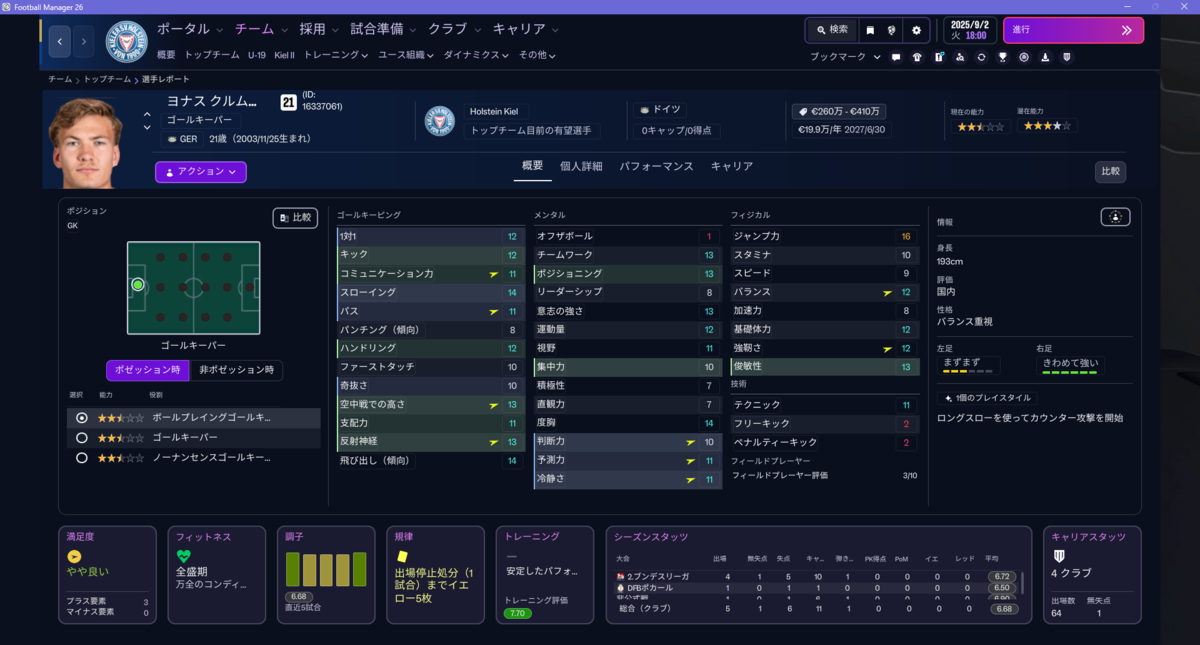Switch to パフォーマンス tab
Viewport: 1200px width, 645px height.
pos(656,166)
